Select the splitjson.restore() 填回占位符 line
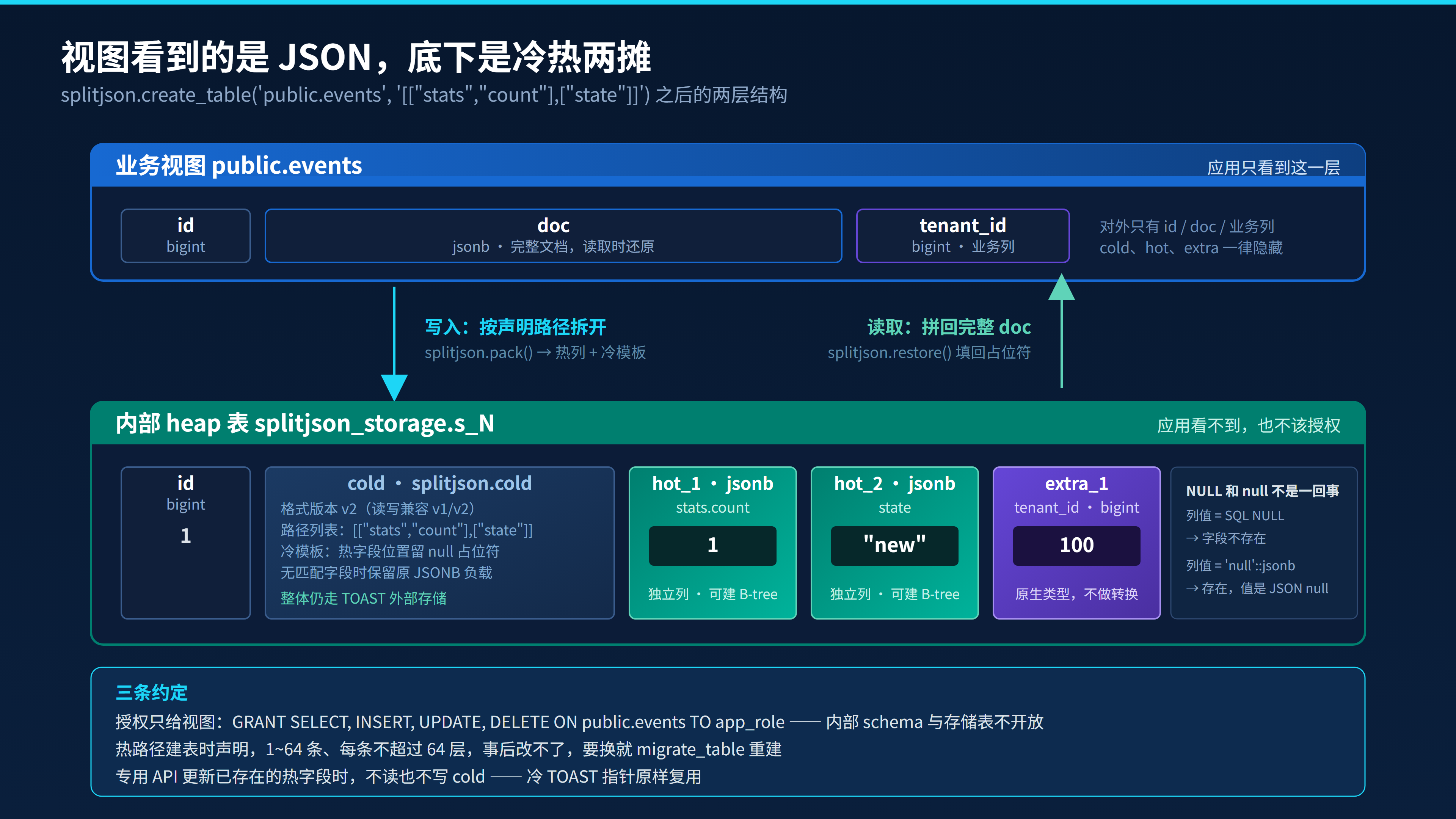The image size is (1456, 819). tap(929, 353)
